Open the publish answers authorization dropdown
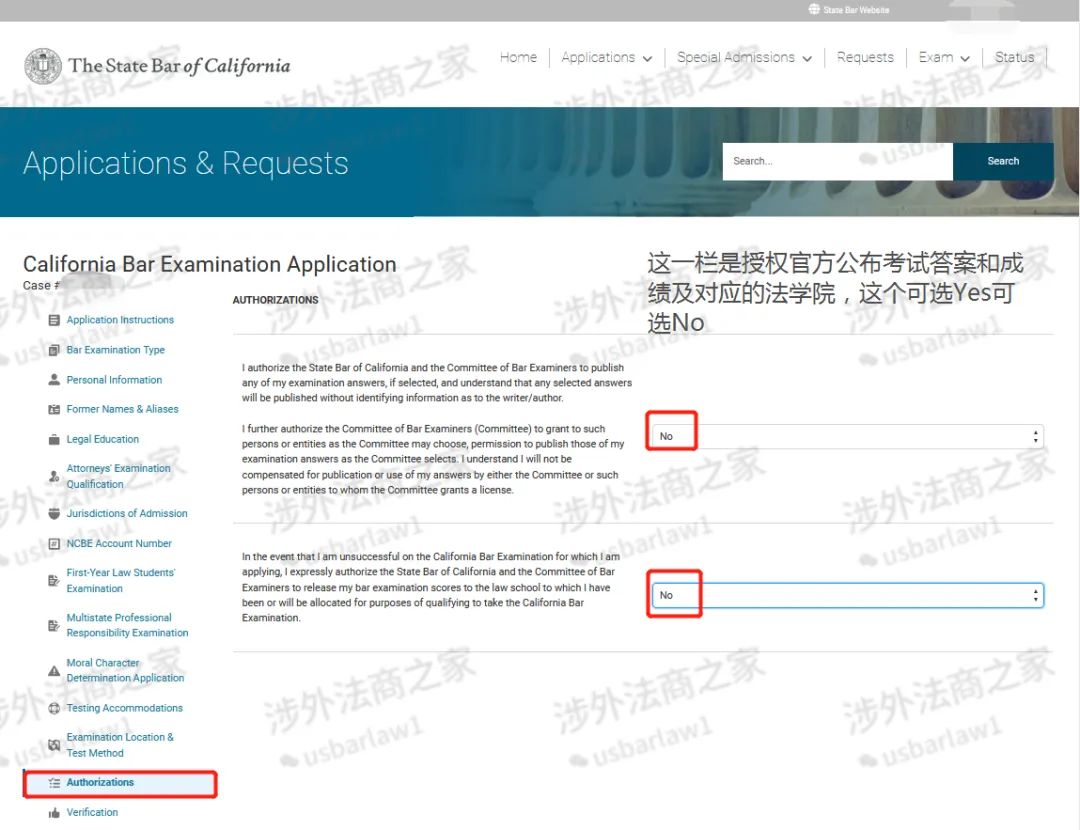This screenshot has width=1080, height=830. pos(847,436)
